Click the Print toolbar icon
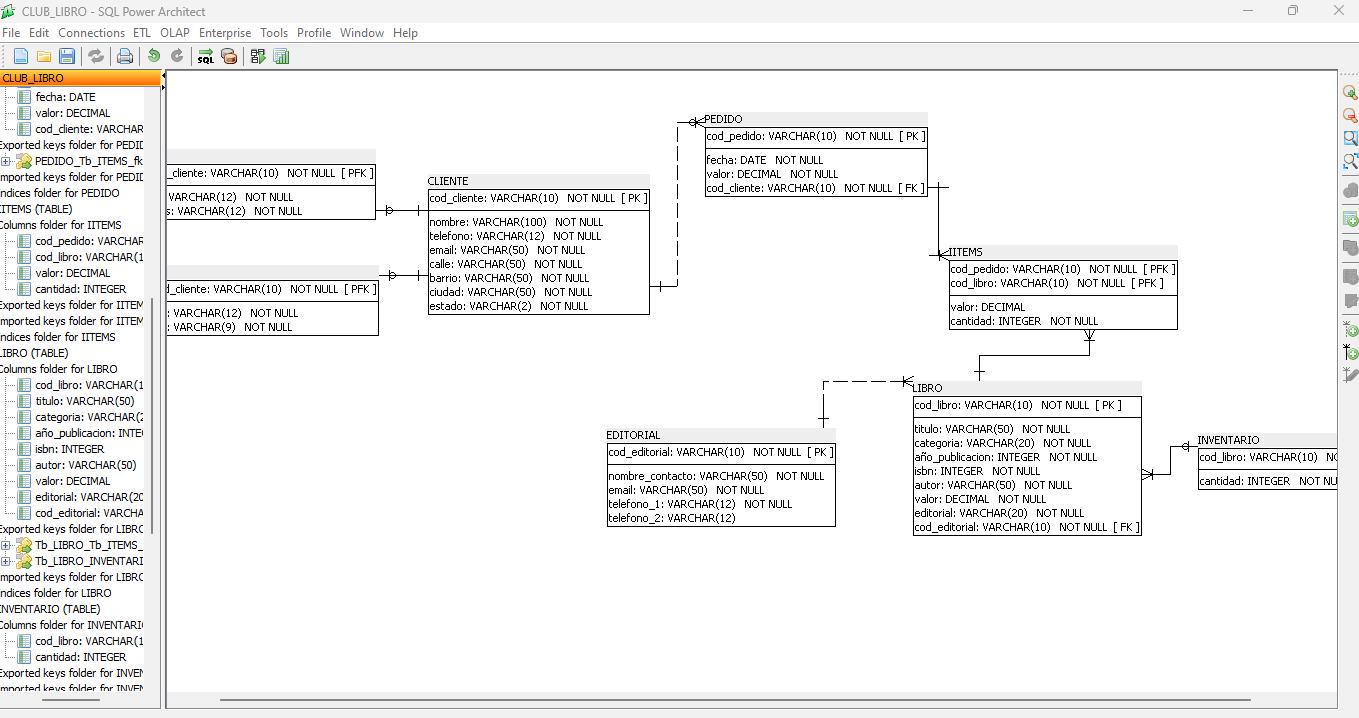 pyautogui.click(x=125, y=56)
